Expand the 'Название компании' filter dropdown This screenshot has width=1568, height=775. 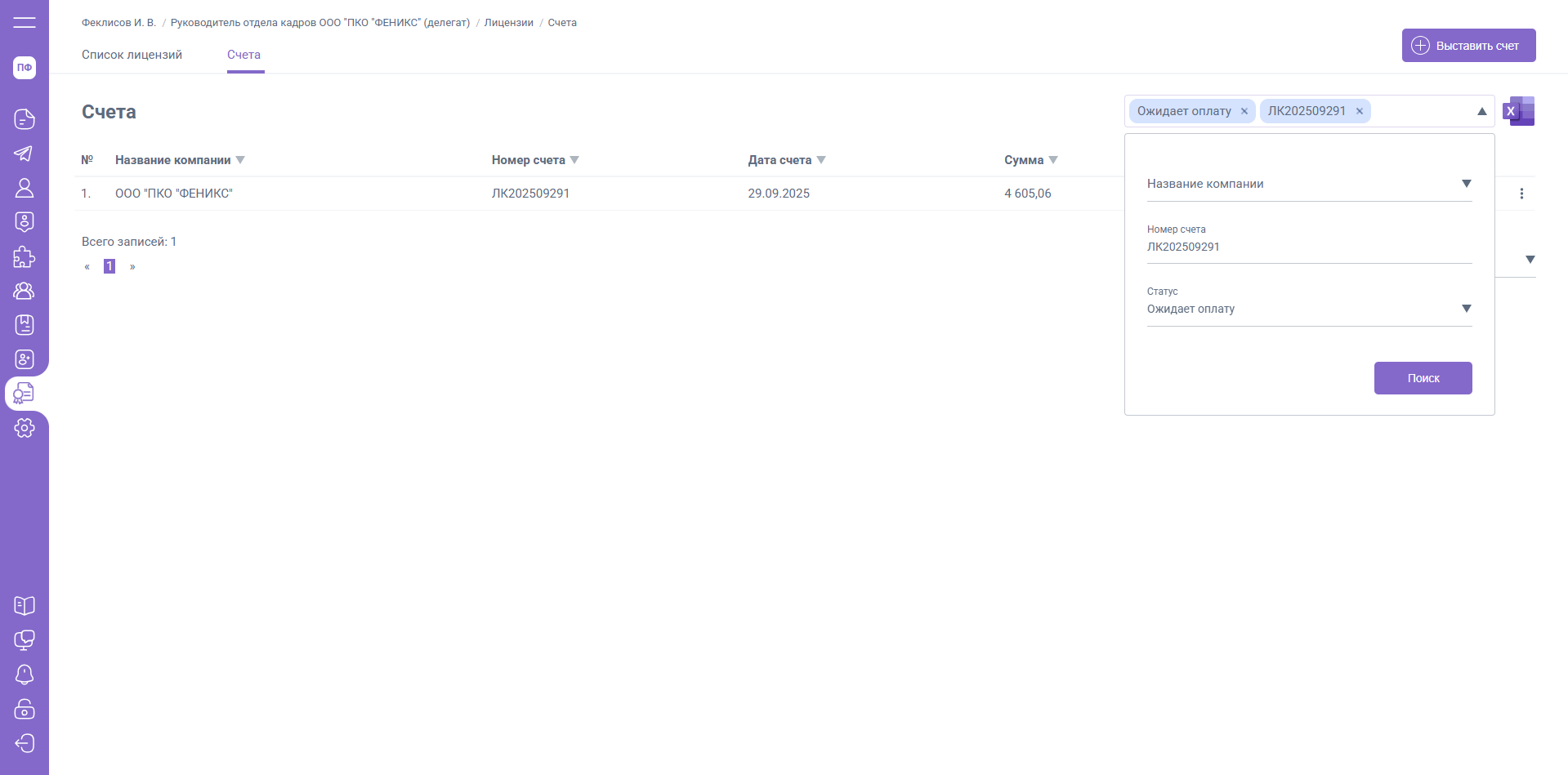click(x=1466, y=184)
